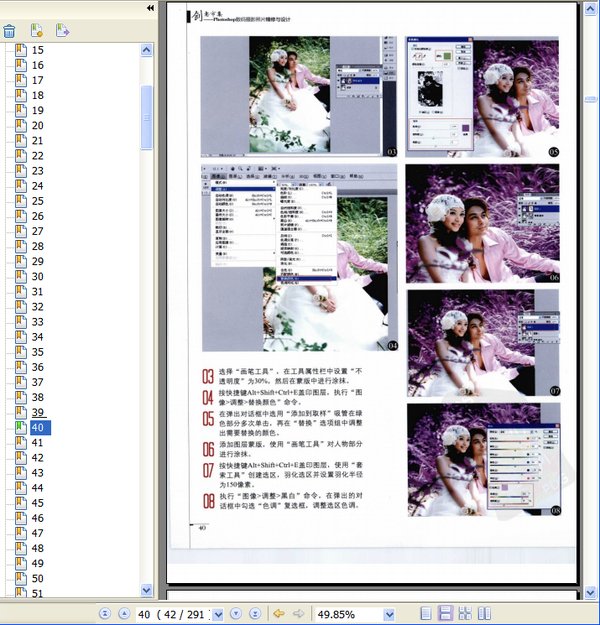Click the bookmark icon with purple arrow

coord(62,30)
